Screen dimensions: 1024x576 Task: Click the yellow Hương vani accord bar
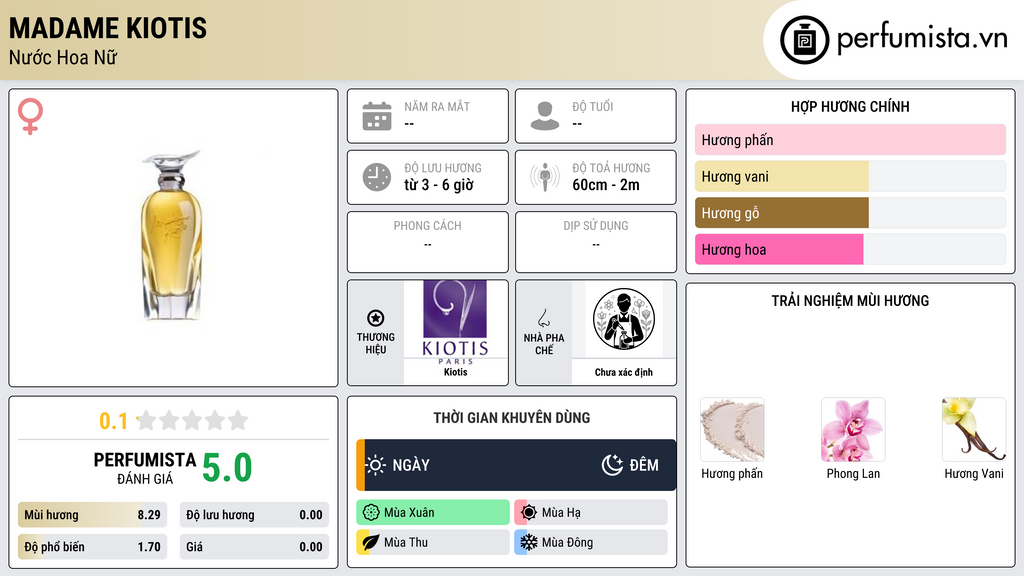[782, 176]
